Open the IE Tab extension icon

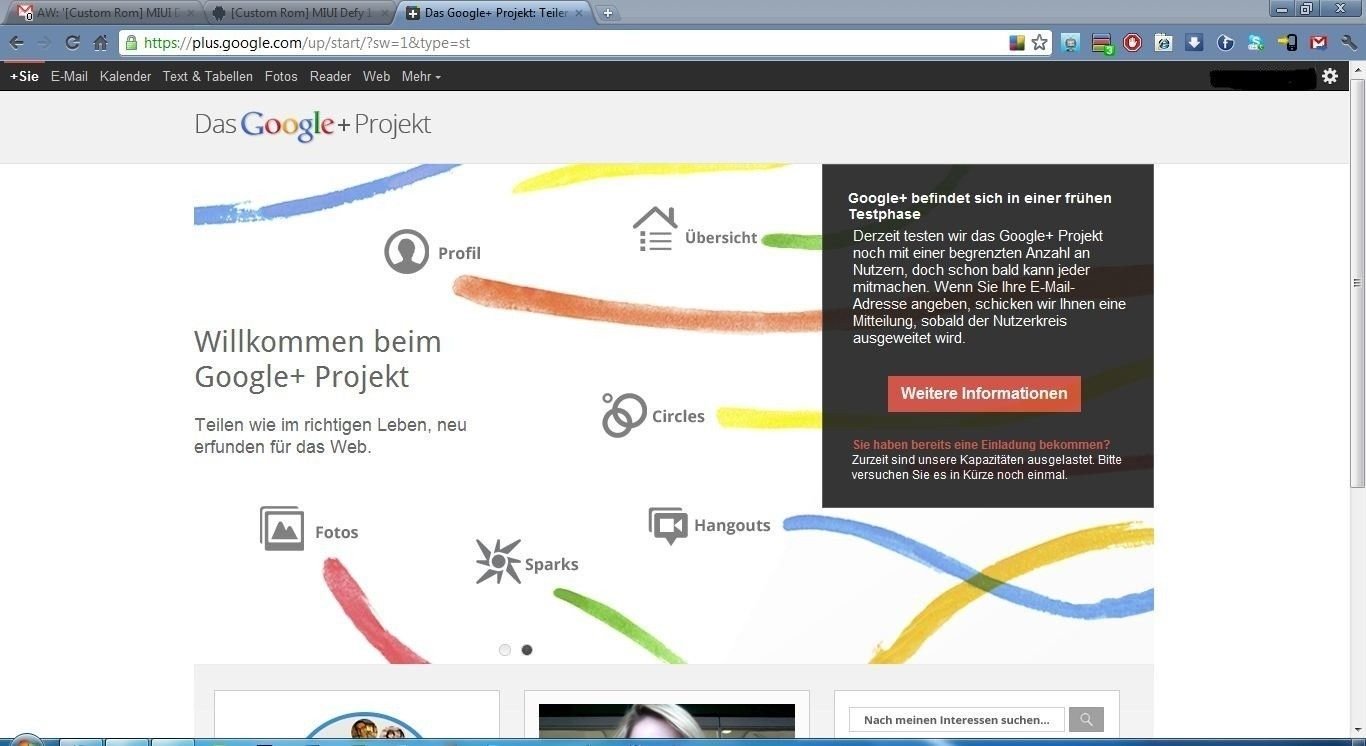1164,43
